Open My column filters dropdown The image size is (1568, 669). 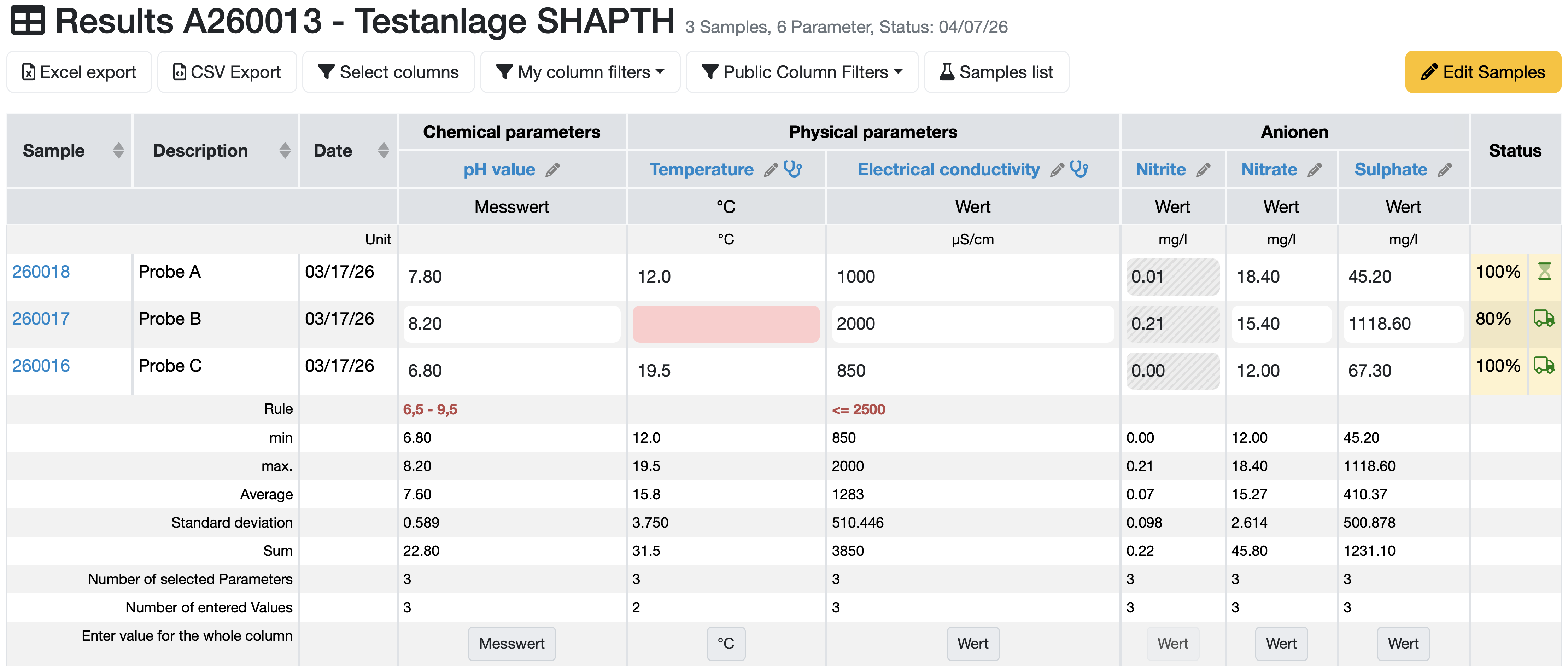(579, 72)
